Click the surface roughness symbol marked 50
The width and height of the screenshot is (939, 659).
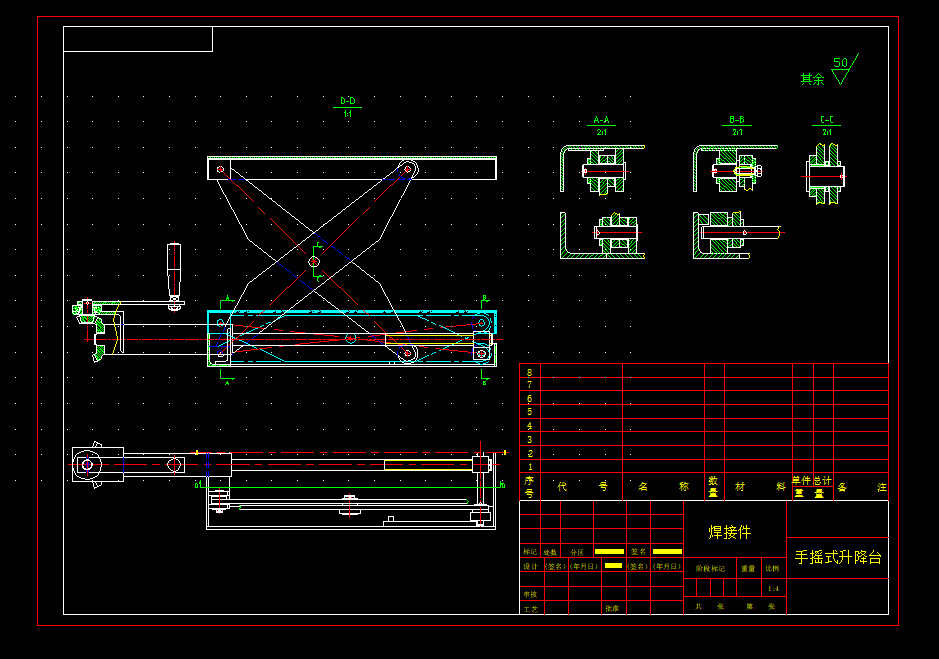point(844,69)
